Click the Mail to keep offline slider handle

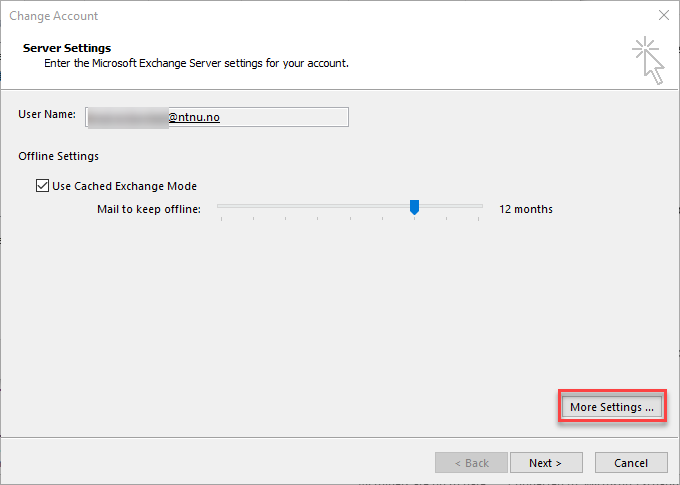point(415,207)
